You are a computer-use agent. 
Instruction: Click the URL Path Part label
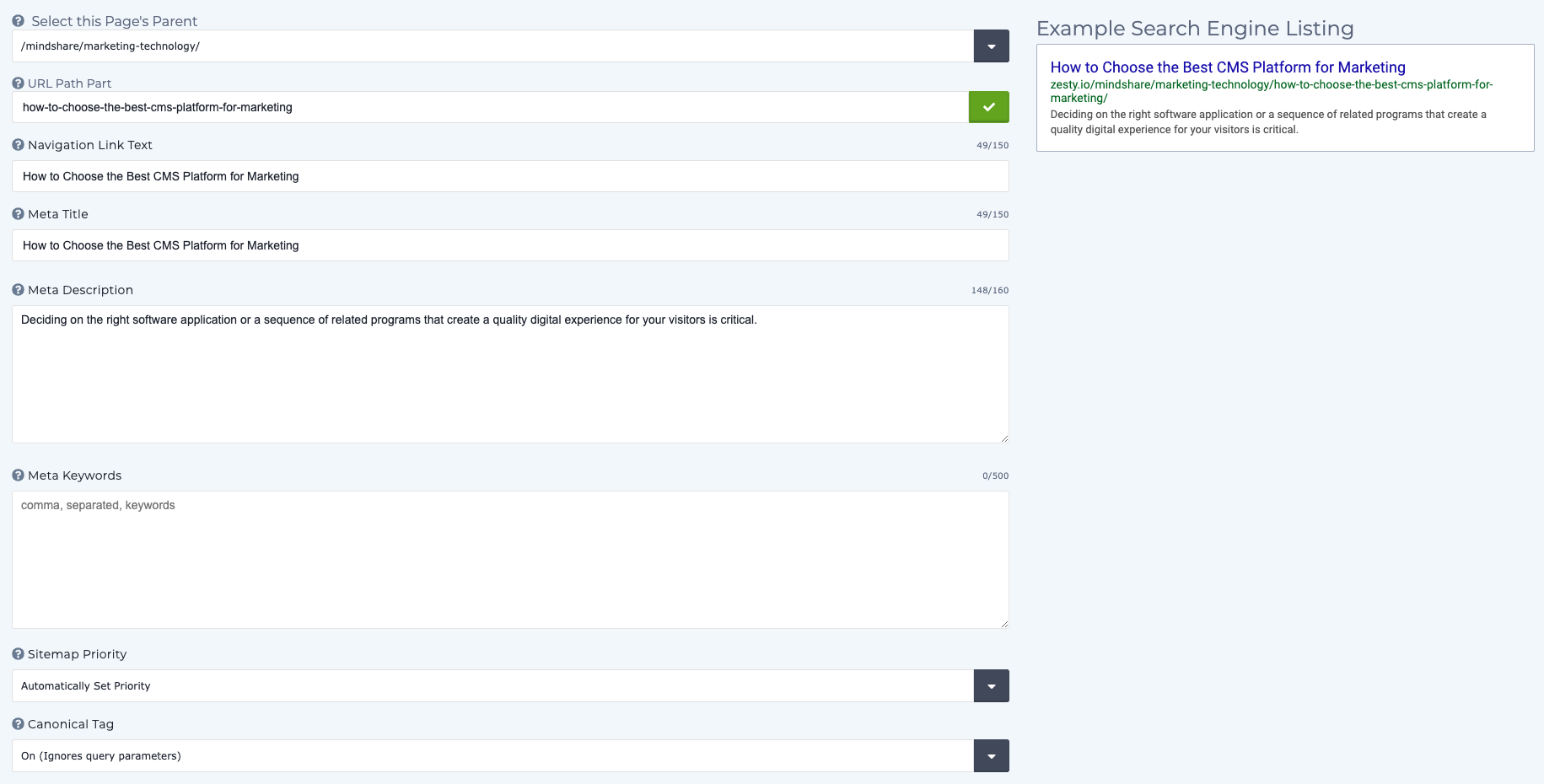(70, 83)
